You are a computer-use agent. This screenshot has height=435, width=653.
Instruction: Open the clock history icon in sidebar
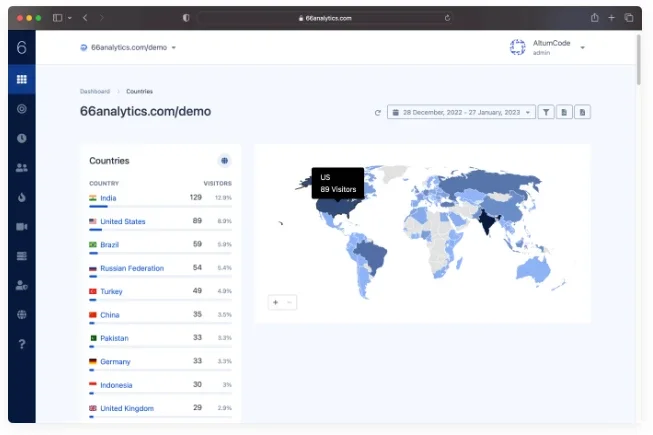pyautogui.click(x=22, y=138)
